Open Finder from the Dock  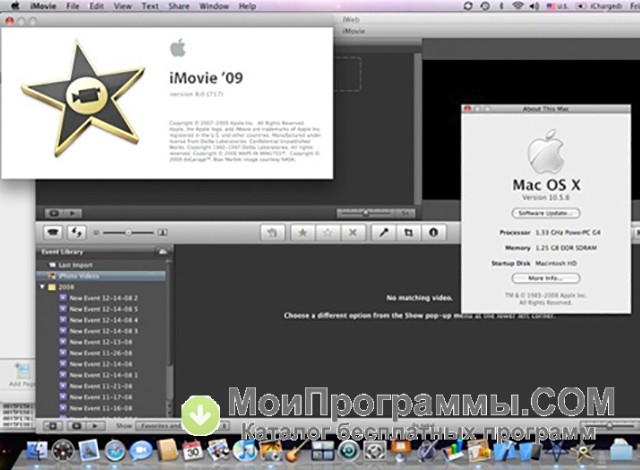coord(38,451)
